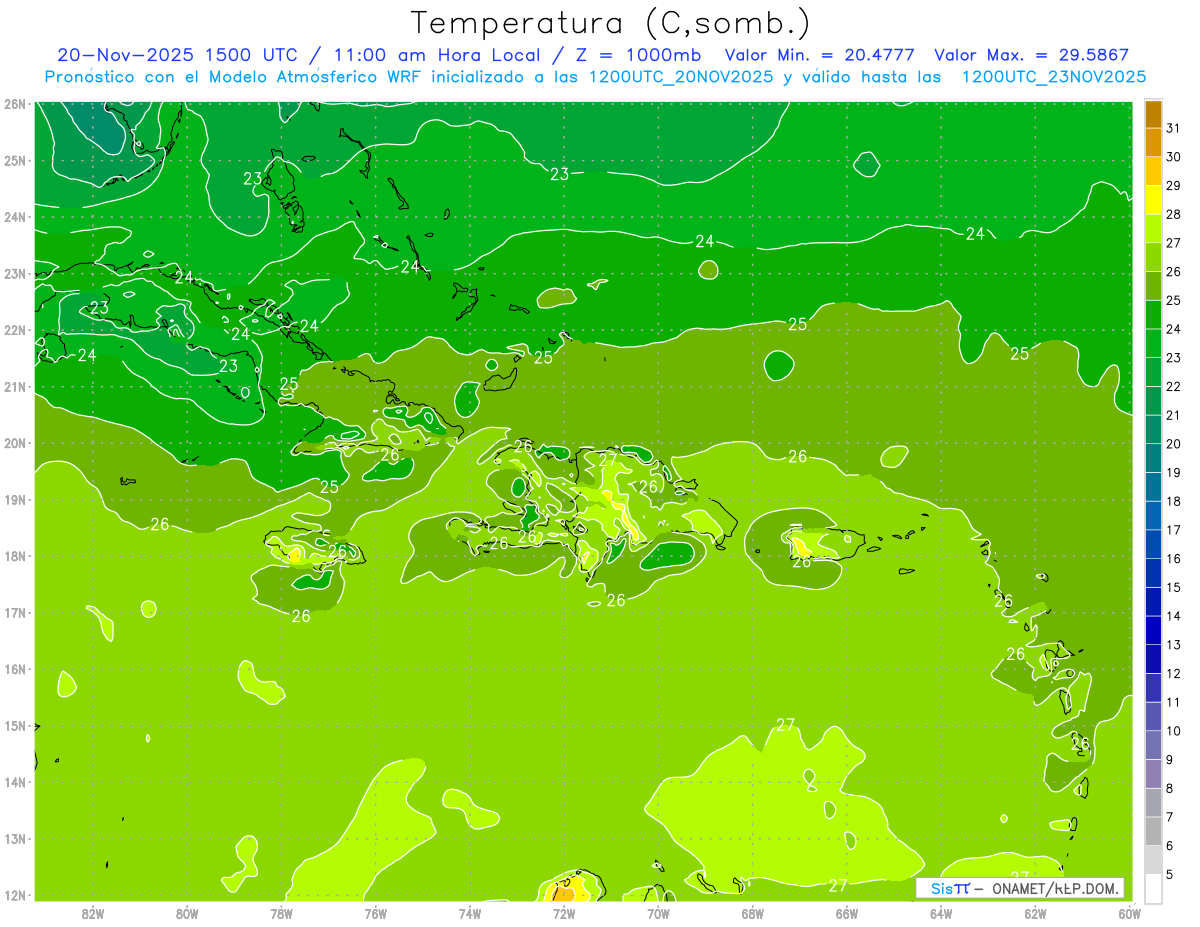Click the '30' label on the color scale
Viewport: 1200px width, 927px height.
point(1173,157)
